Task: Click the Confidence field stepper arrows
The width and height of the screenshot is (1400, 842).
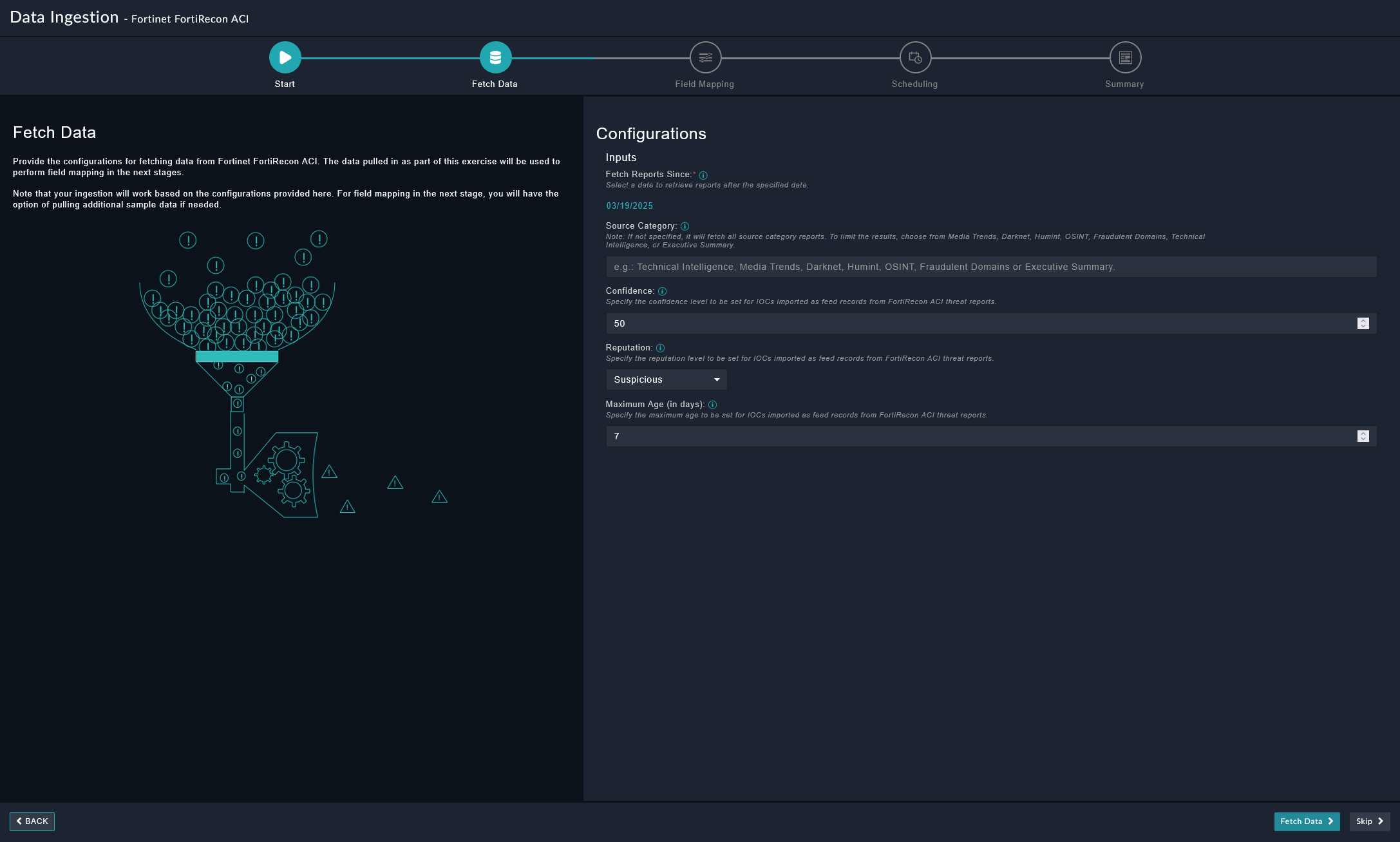Action: pyautogui.click(x=1363, y=323)
